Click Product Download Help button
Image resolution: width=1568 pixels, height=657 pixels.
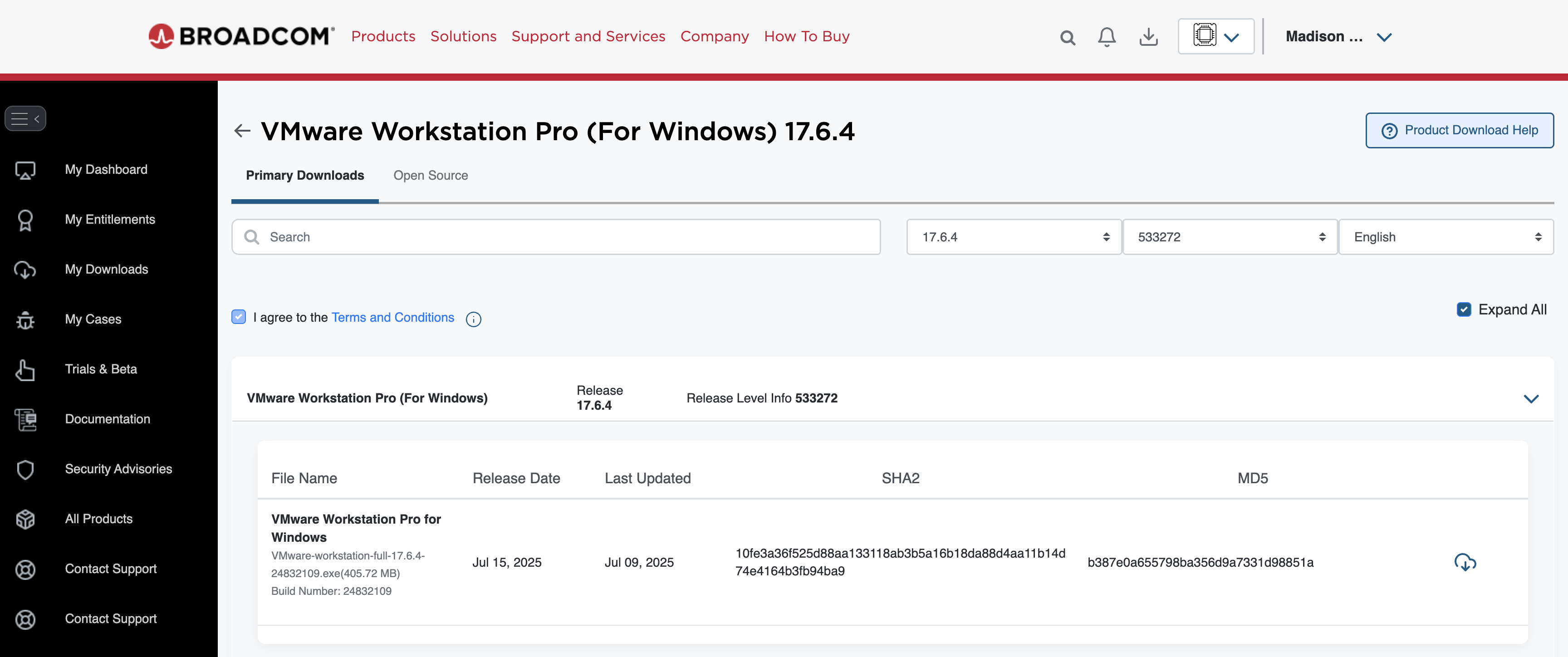pyautogui.click(x=1459, y=130)
